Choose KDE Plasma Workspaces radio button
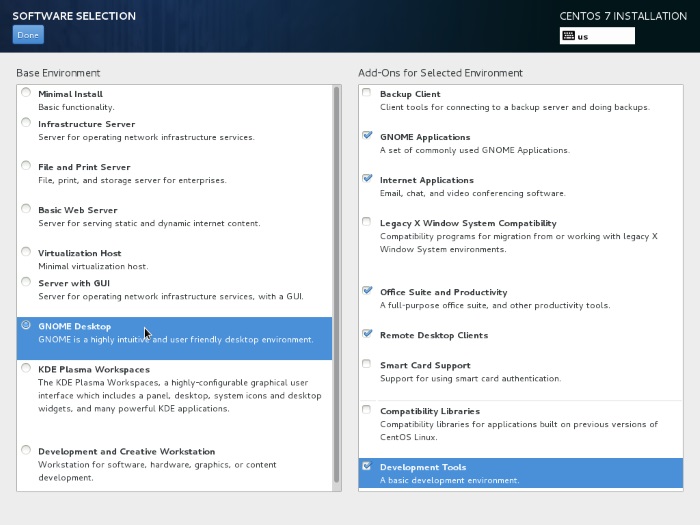This screenshot has height=525, width=700. pos(26,368)
